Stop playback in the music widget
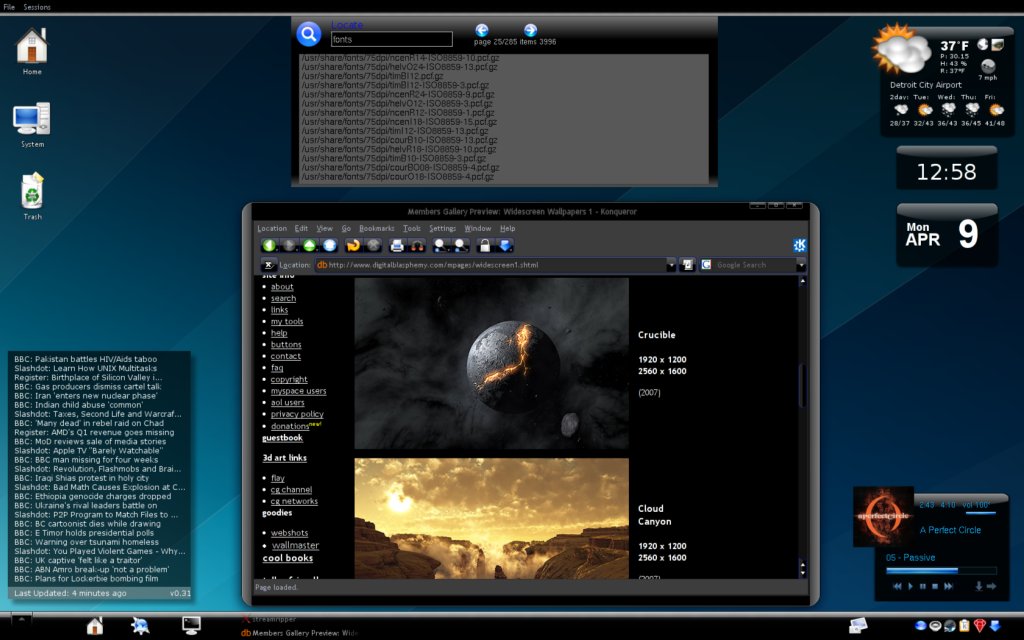Screen dimensions: 1024x640 pyautogui.click(x=935, y=586)
